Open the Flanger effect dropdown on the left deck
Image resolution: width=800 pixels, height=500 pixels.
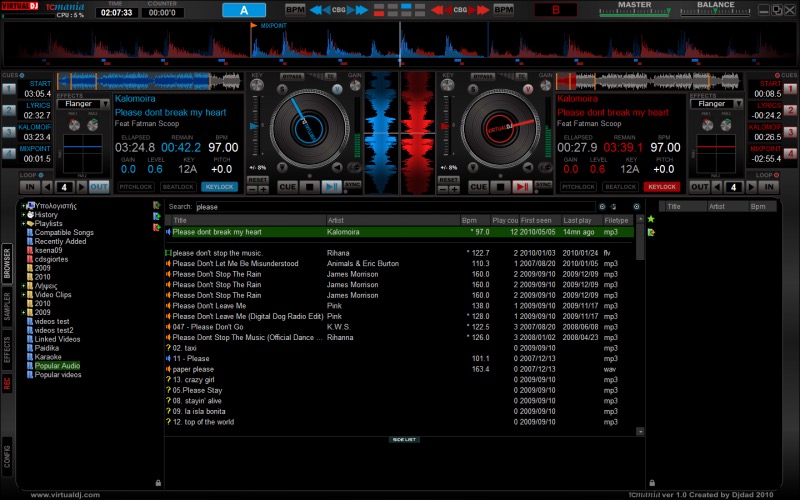(82, 103)
